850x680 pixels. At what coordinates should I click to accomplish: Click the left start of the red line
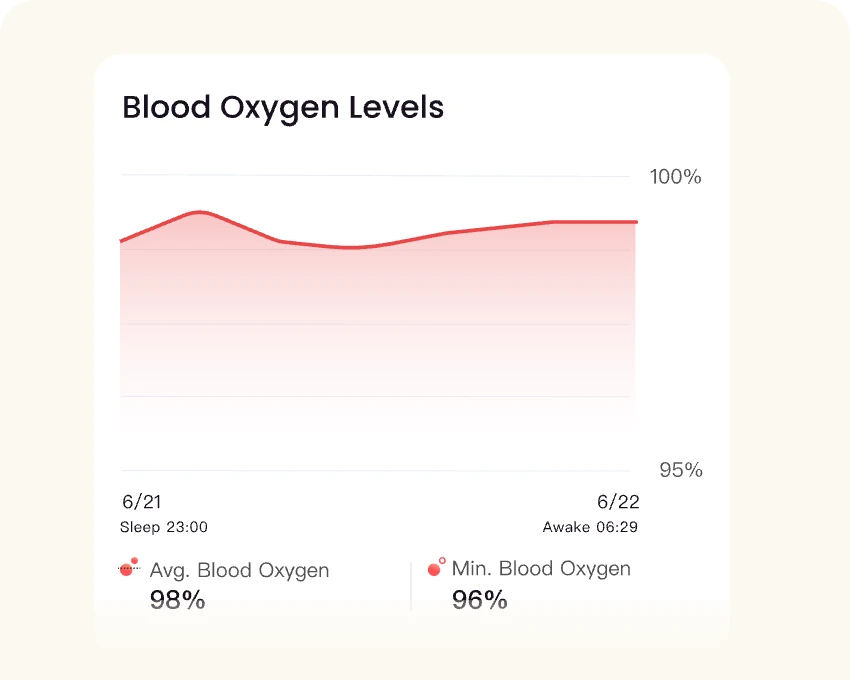coord(122,241)
